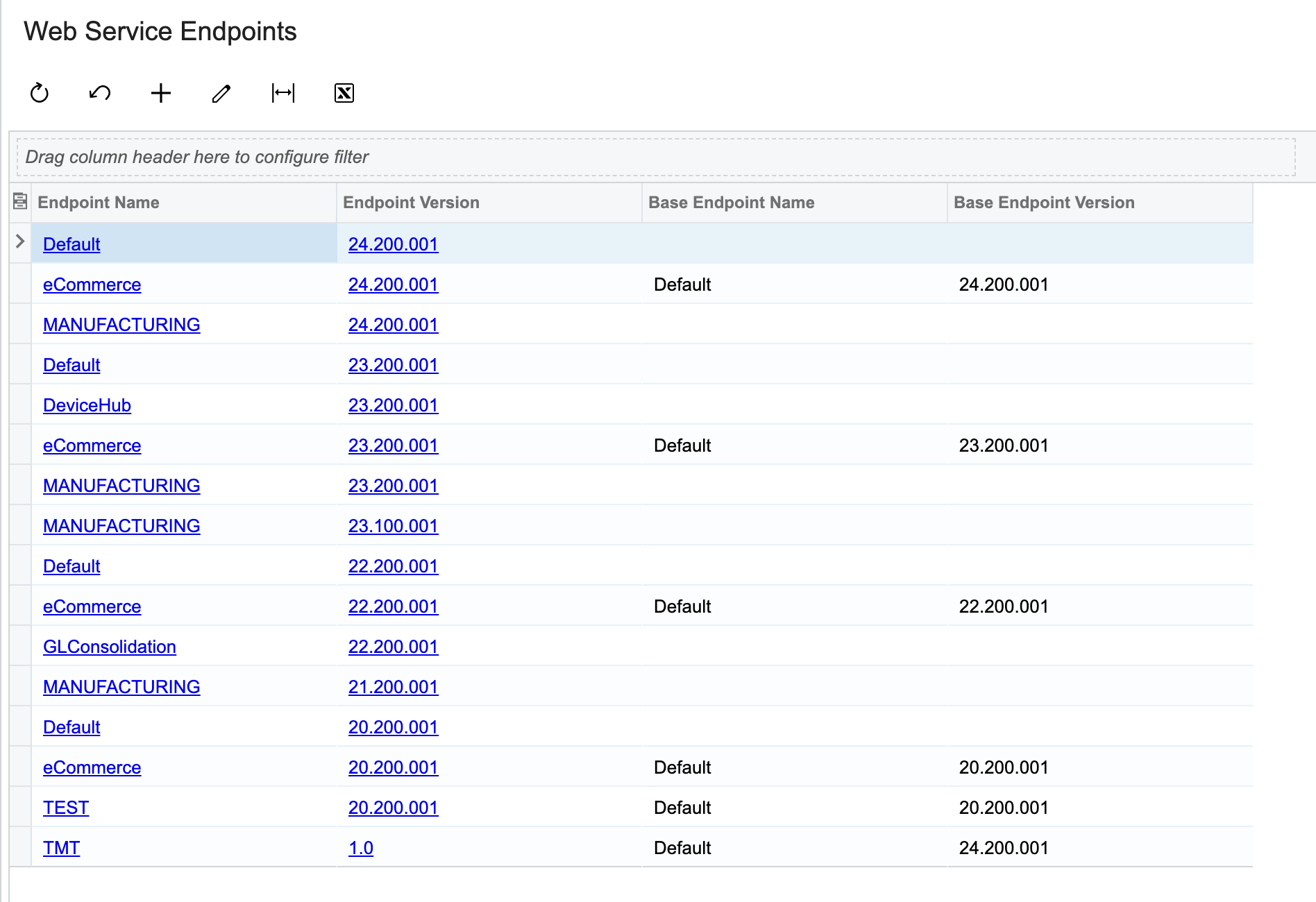
Task: Click version link 21.200.001
Action: tap(393, 687)
